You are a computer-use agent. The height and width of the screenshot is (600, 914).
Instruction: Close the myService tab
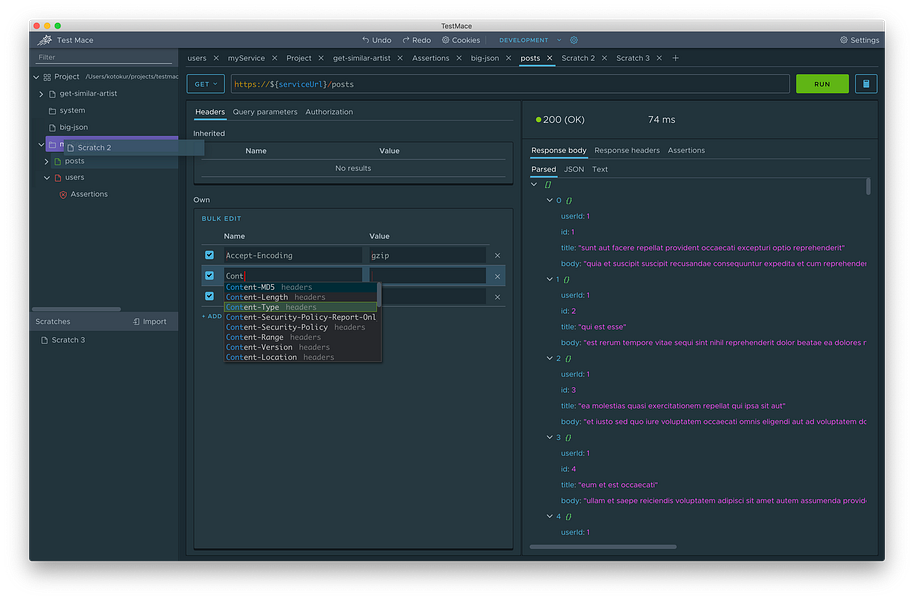[x=275, y=58]
